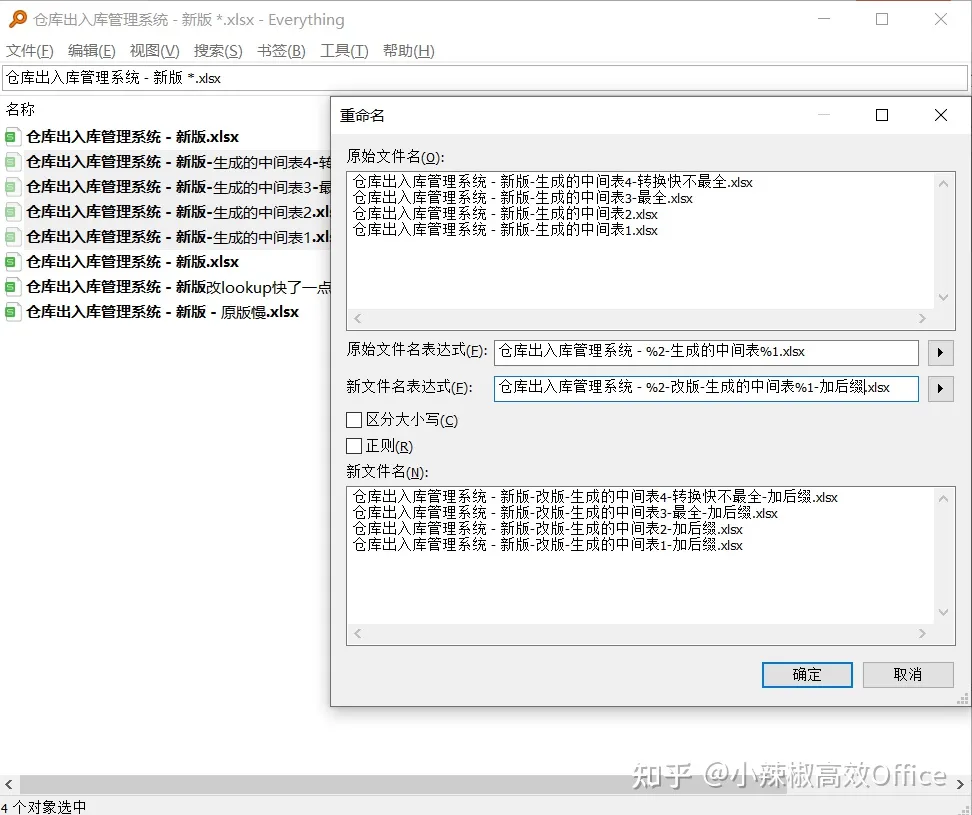The image size is (972, 815).
Task: Click the Excel icon of the second 新版.xlsx entry
Action: click(x=12, y=262)
